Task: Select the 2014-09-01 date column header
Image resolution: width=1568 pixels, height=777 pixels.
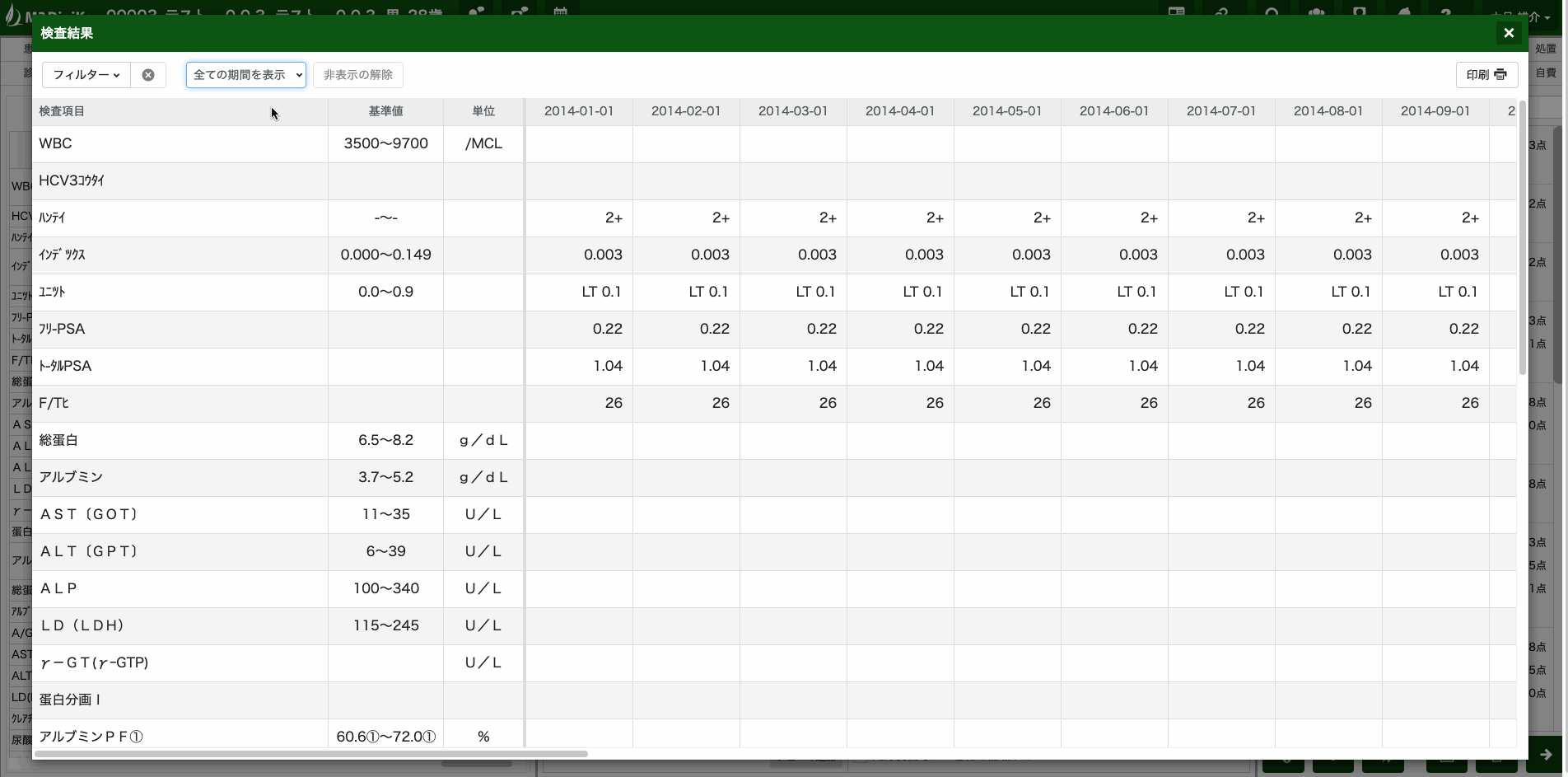Action: (x=1435, y=111)
